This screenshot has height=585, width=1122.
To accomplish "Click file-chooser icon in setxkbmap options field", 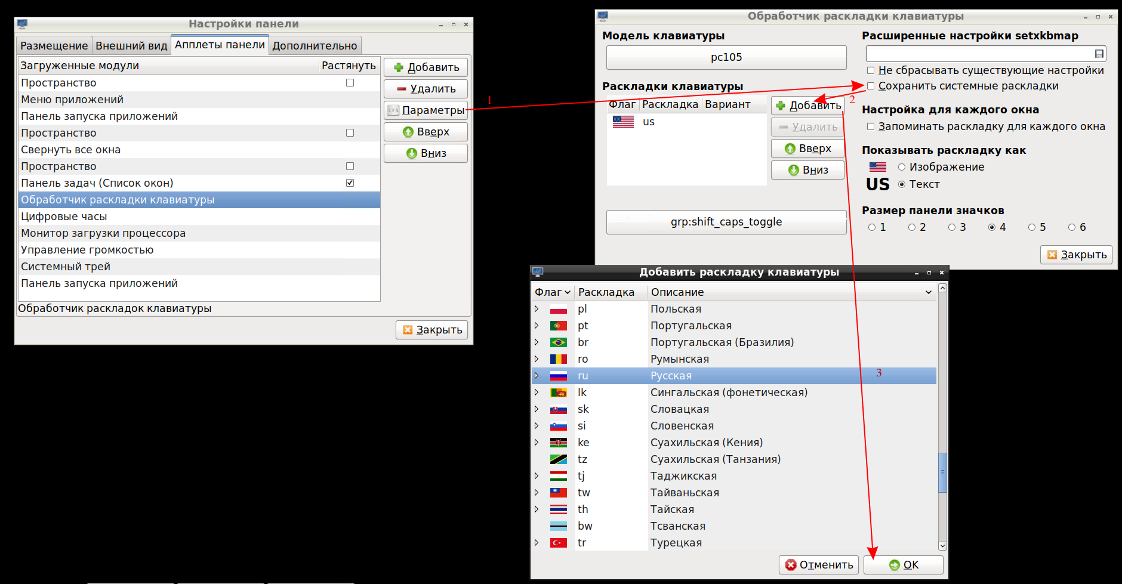I will [1099, 54].
